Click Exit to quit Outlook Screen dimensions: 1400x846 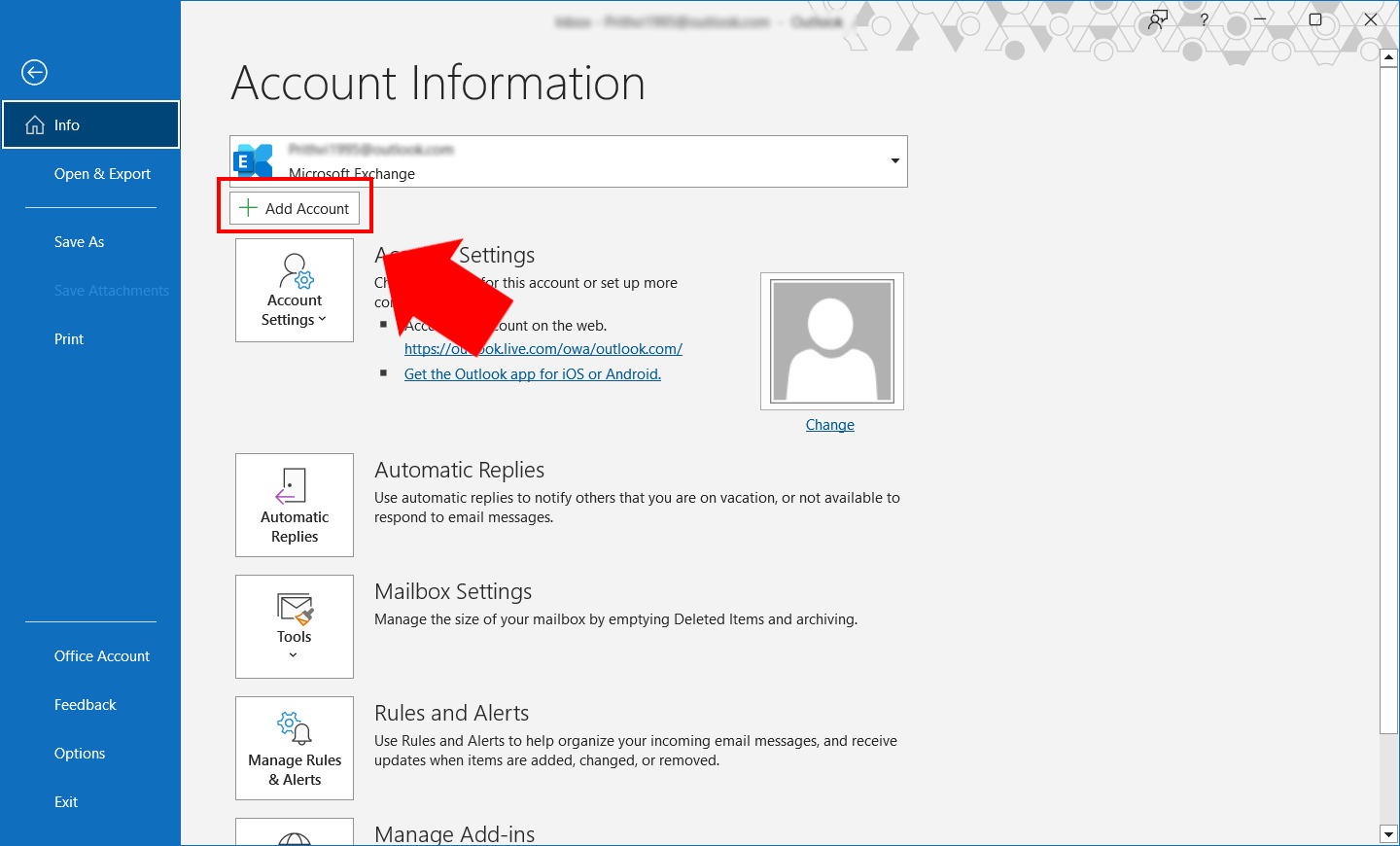[x=66, y=802]
